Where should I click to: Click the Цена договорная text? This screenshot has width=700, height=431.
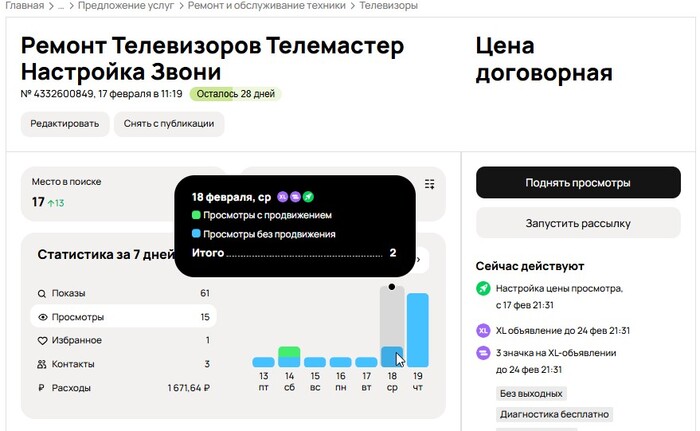544,59
